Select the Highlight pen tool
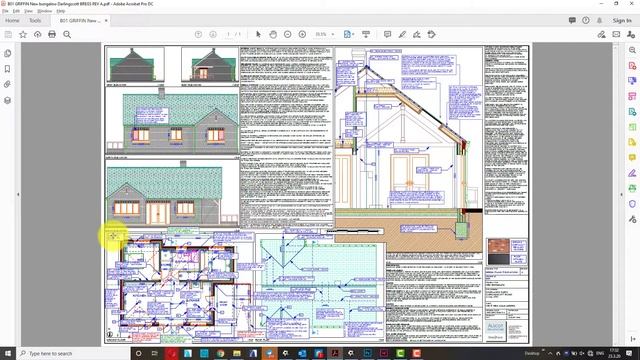The height and width of the screenshot is (360, 640). [x=402, y=35]
